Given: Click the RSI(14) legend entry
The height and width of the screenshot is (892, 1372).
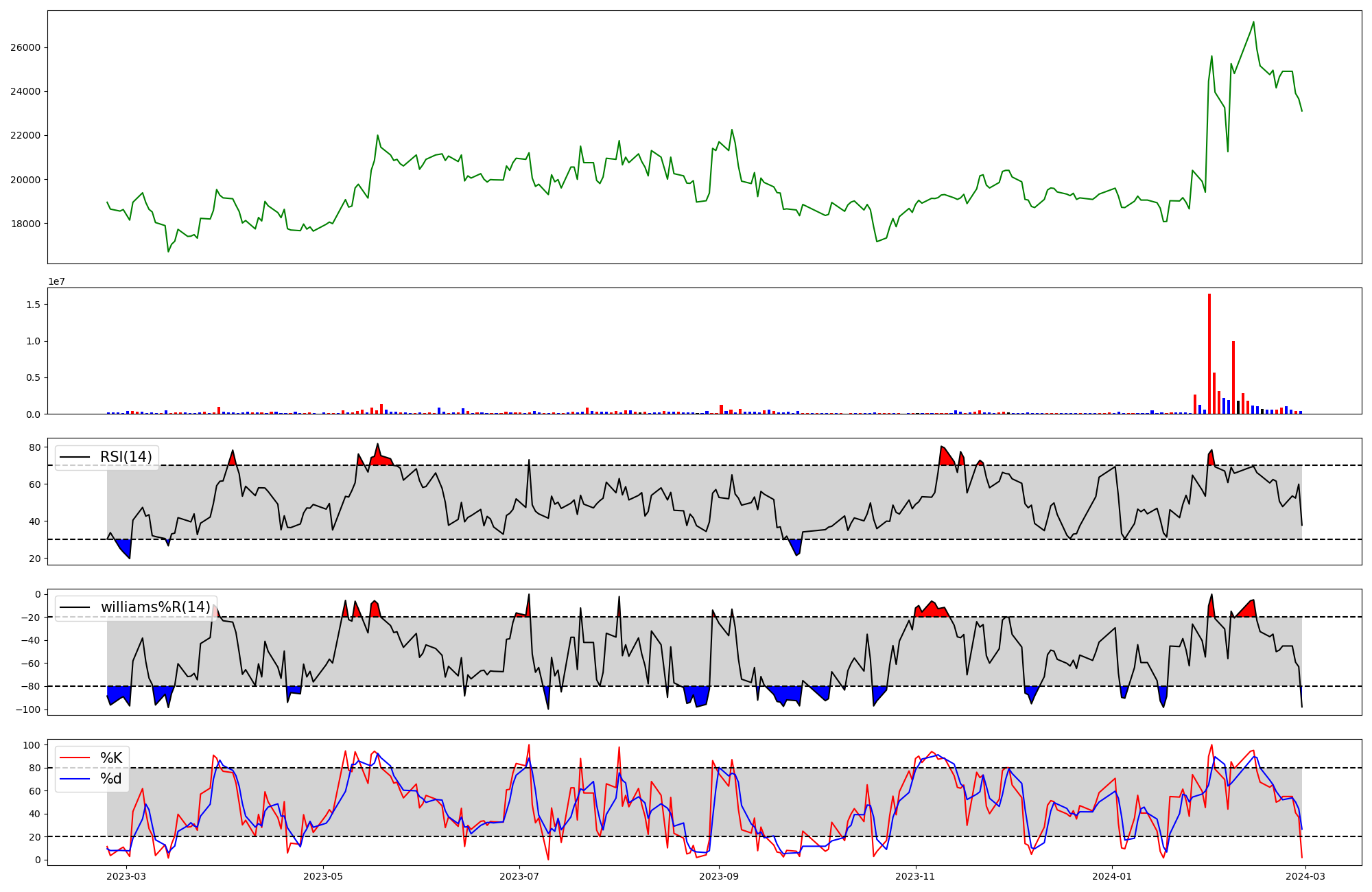Looking at the screenshot, I should coord(126,457).
